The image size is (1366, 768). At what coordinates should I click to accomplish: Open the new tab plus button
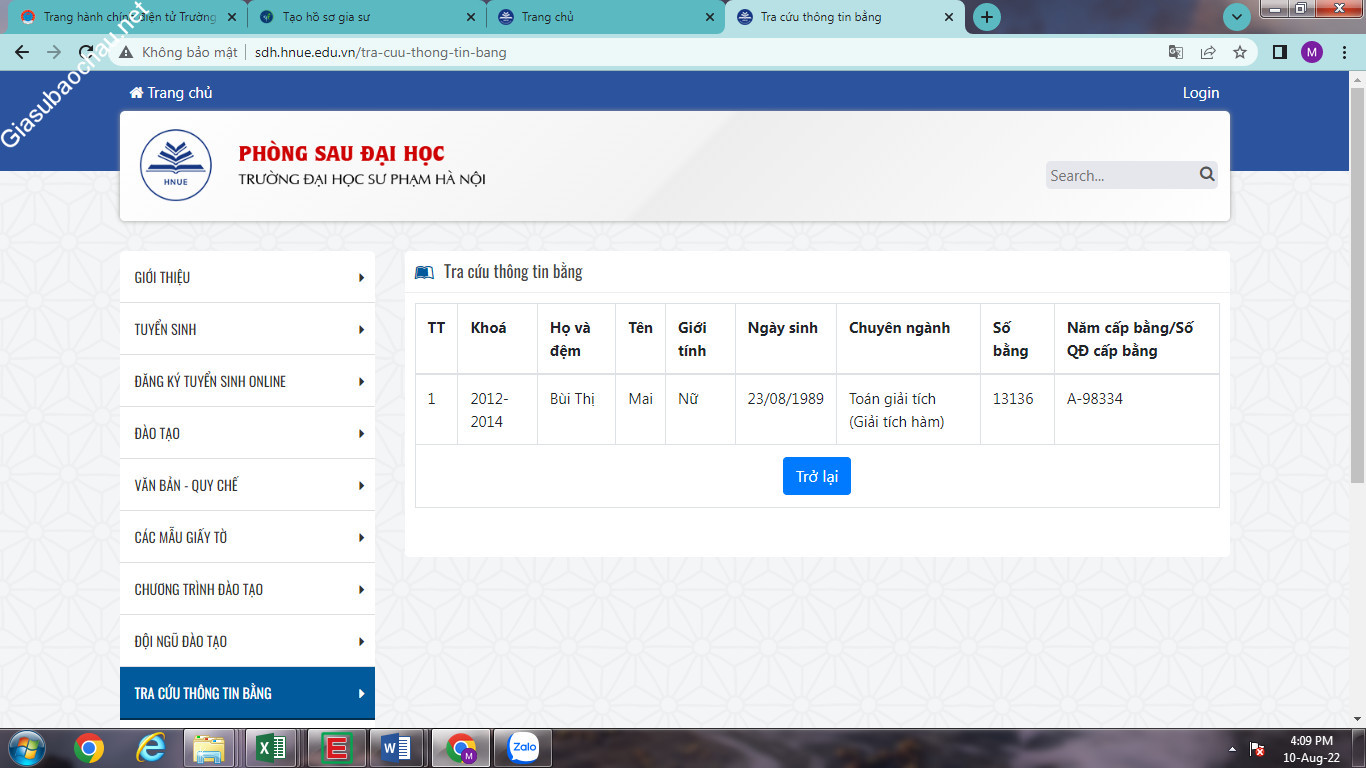(x=987, y=17)
